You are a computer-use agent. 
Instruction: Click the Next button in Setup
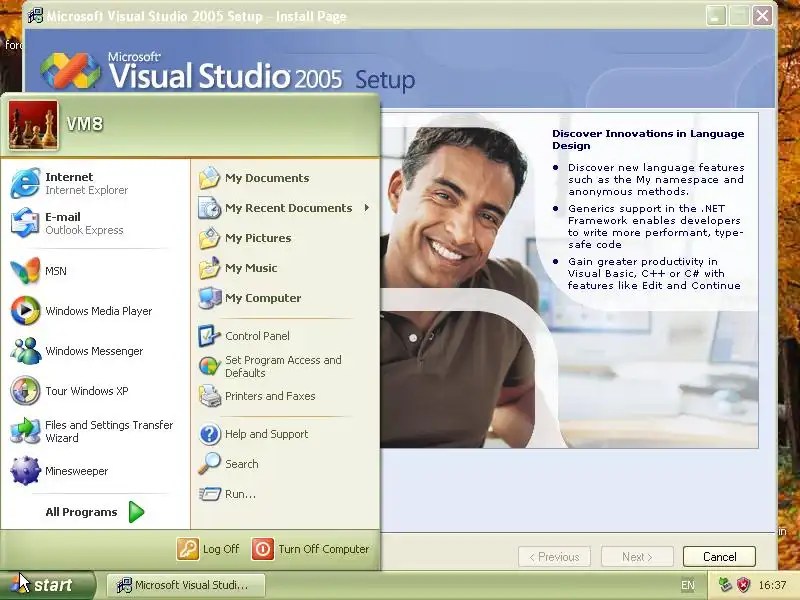[x=637, y=557]
